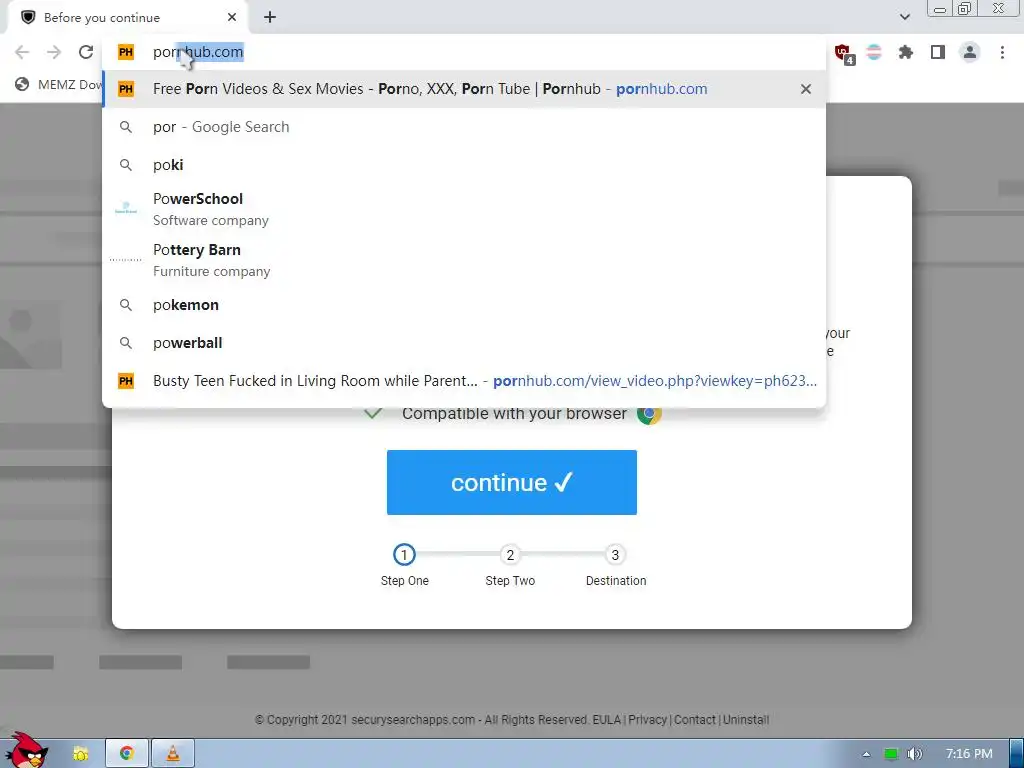Open the folder icon on taskbar
Screen dimensions: 1024x768
[x=81, y=754]
